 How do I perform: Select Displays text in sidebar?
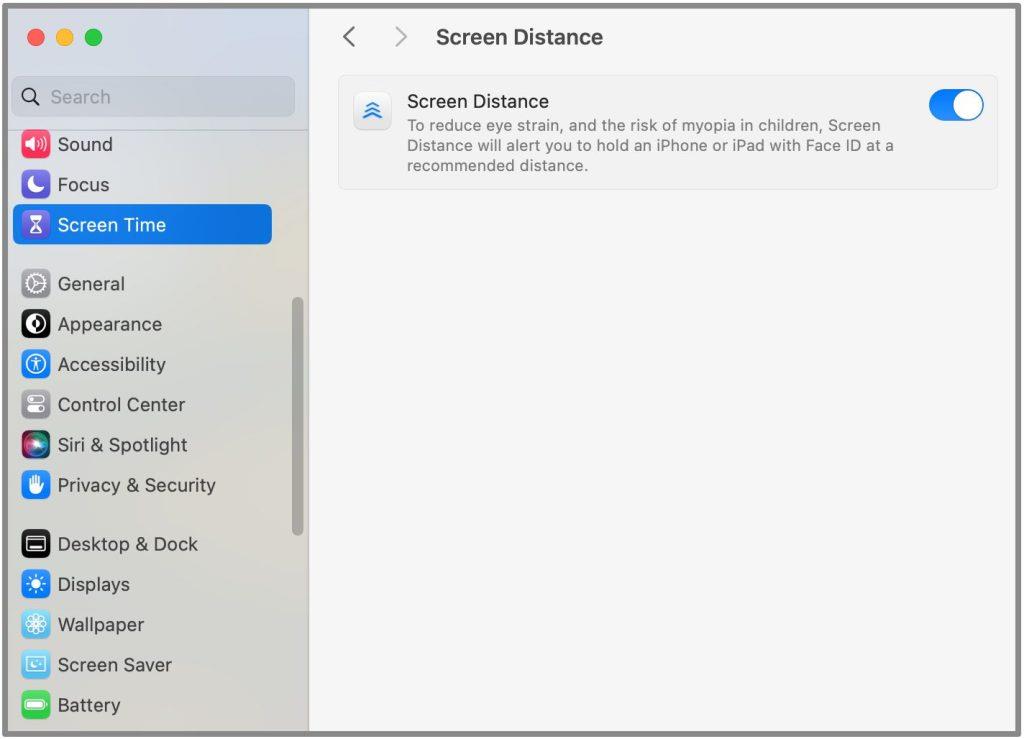[93, 584]
